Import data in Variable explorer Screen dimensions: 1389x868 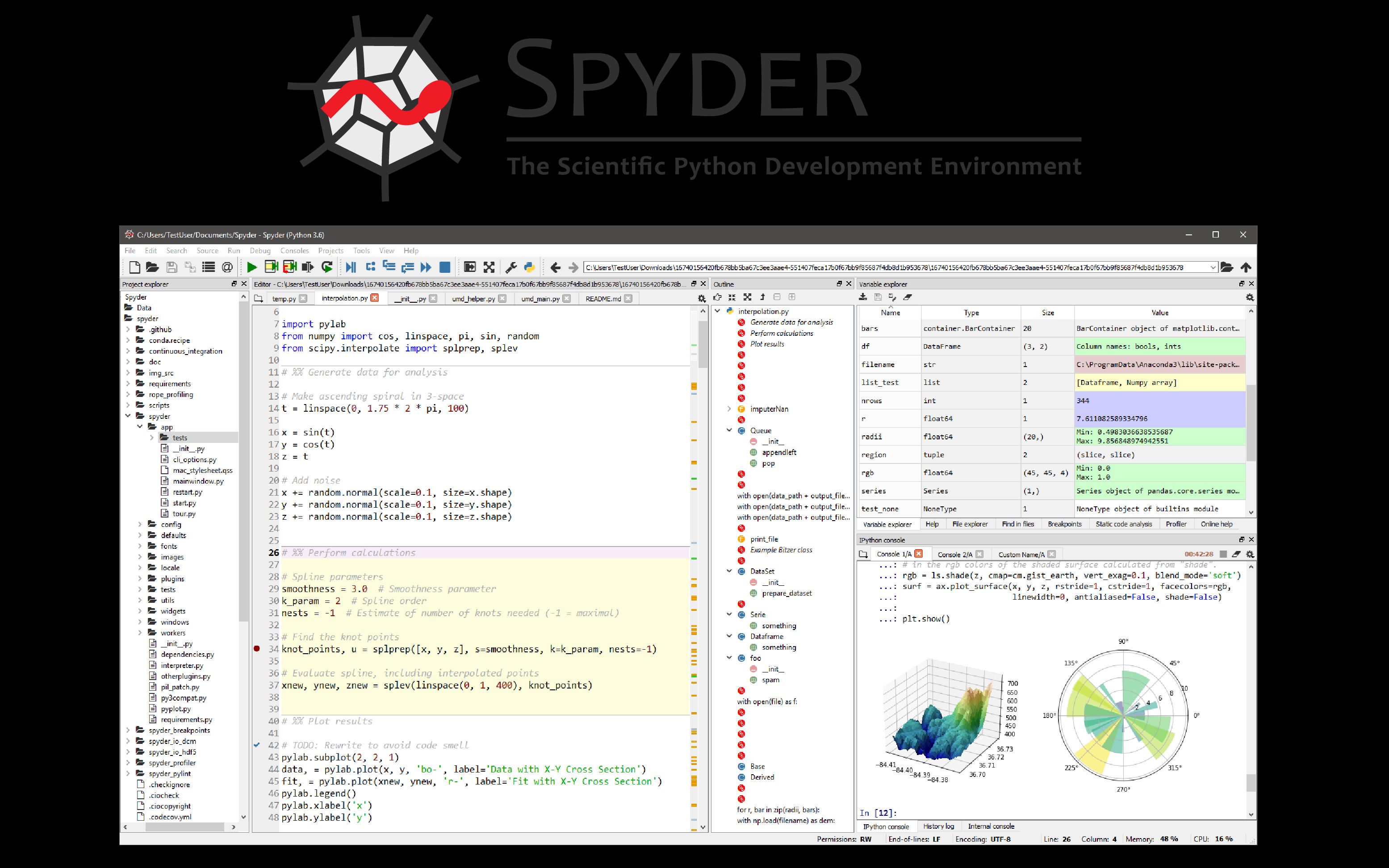[862, 297]
